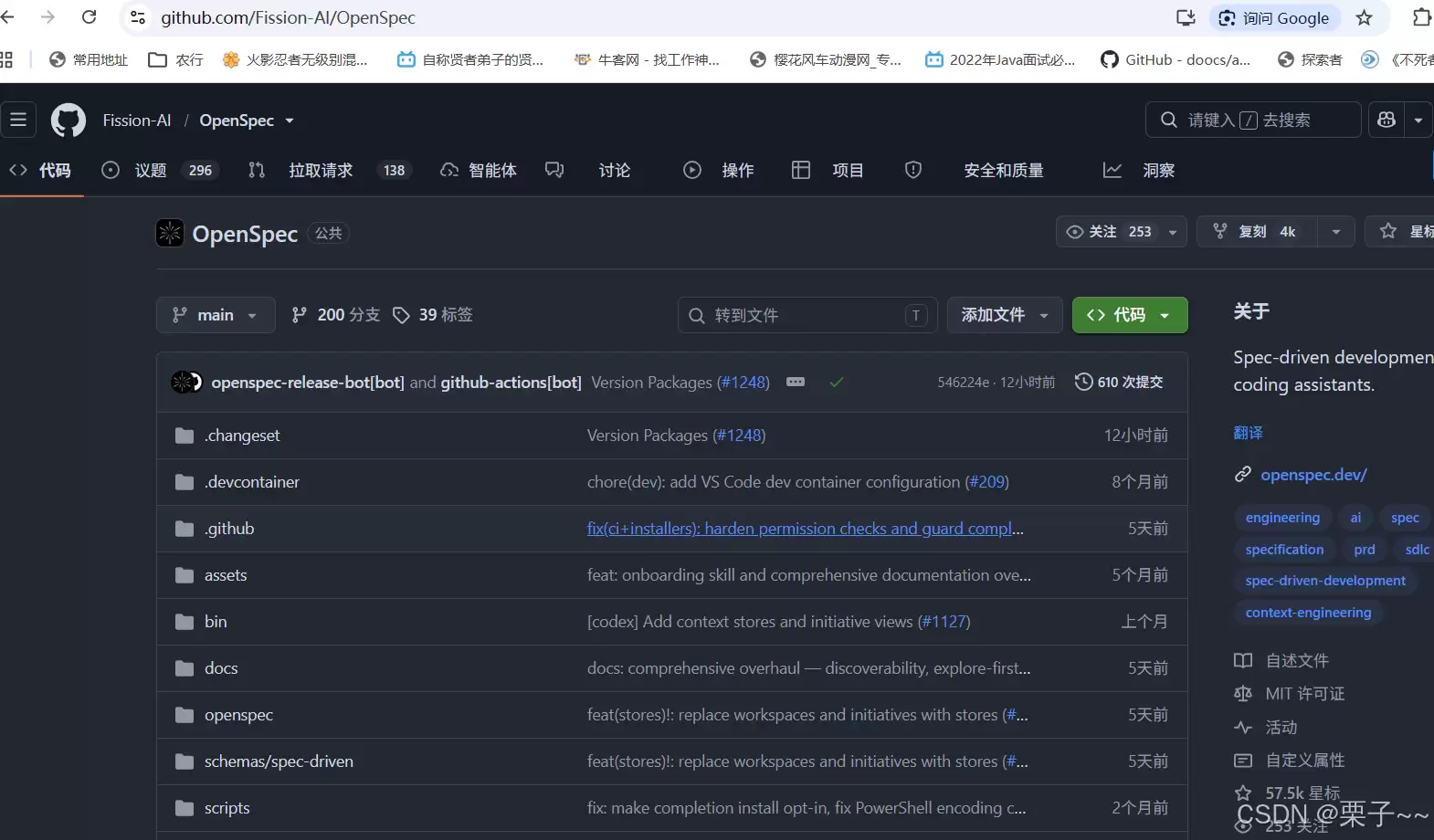
Task: Open the GitHub hamburger navigation menu
Action: pyautogui.click(x=18, y=120)
